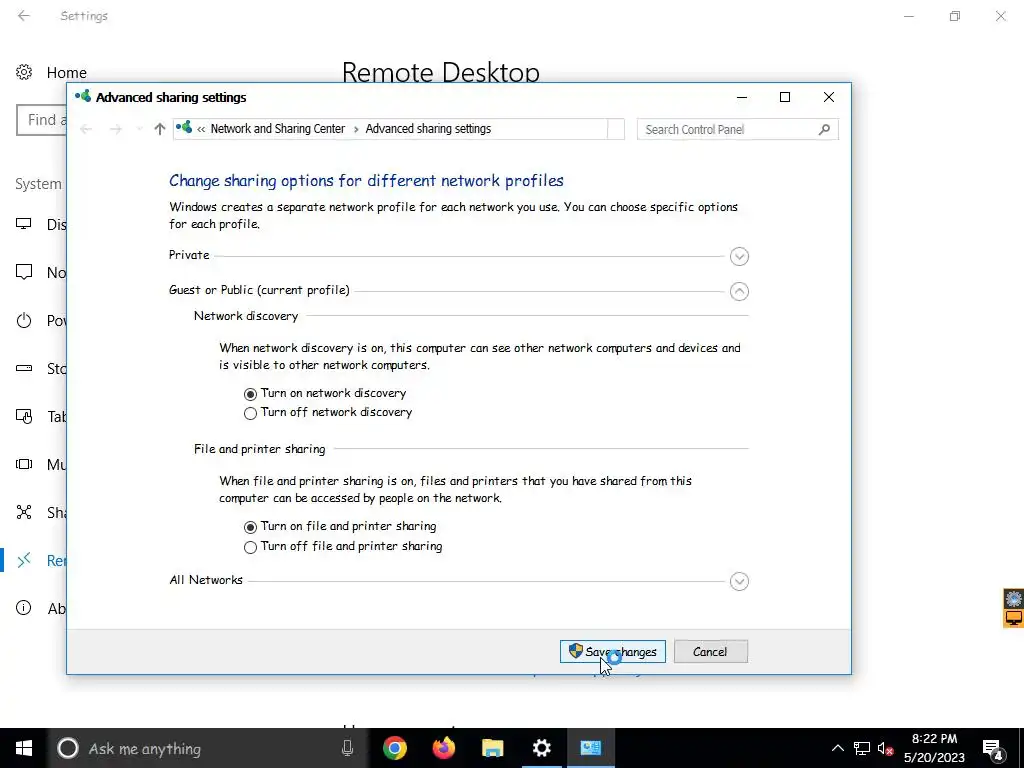Screen dimensions: 1024x768
Task: Click the Control Panel taskbar icon
Action: [591, 748]
